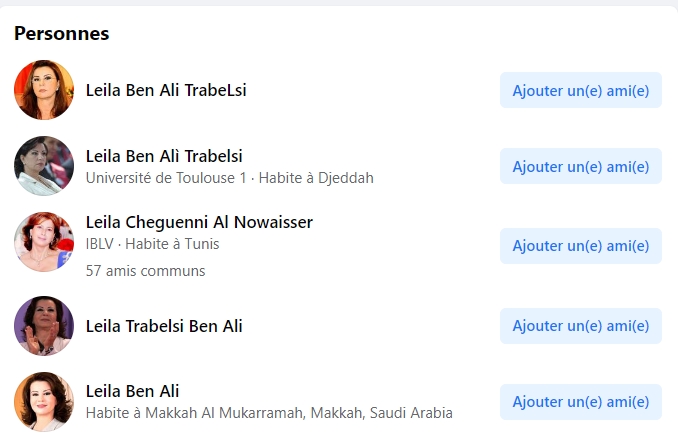678x441 pixels.
Task: Click the Personnes section heading
Action: [61, 33]
